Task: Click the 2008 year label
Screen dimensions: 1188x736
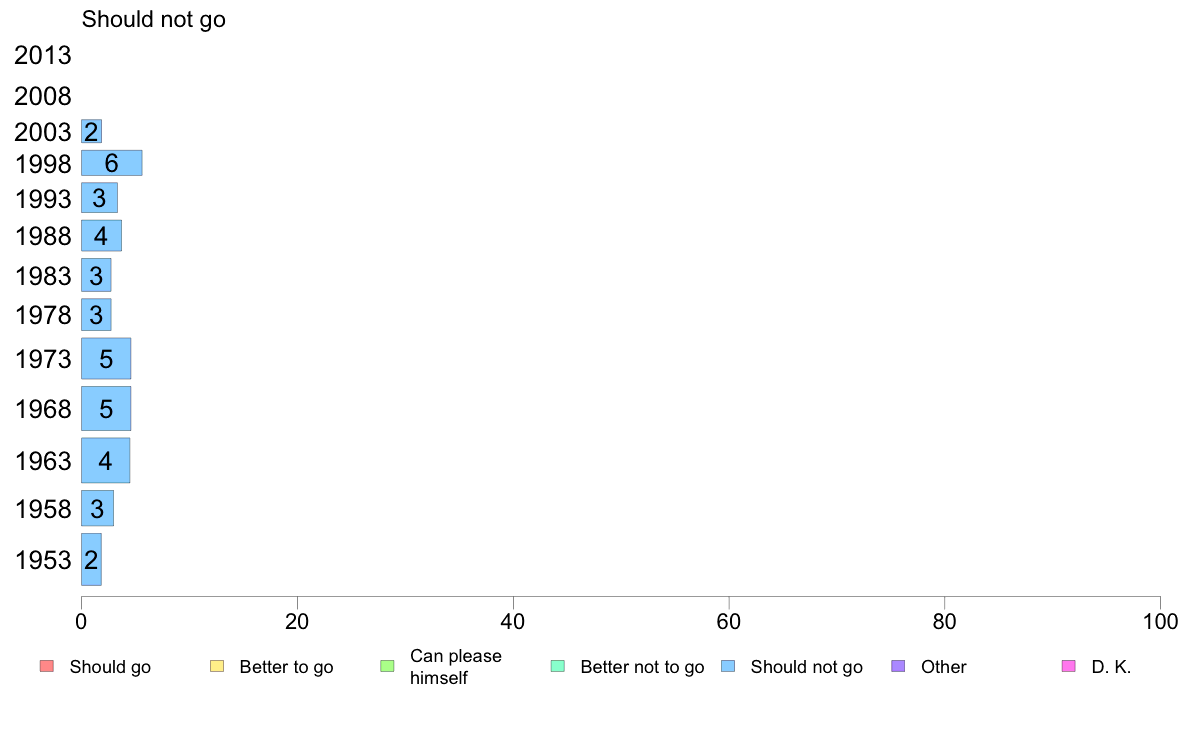Action: point(42,96)
